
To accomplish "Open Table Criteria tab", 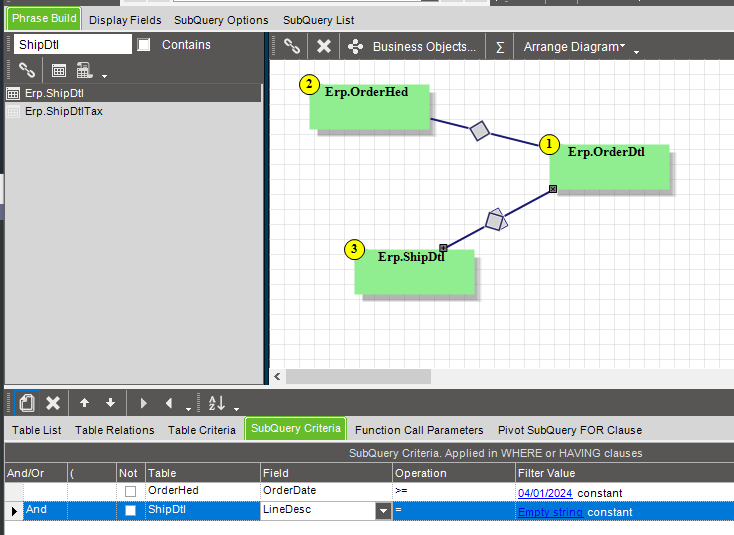I will [x=202, y=430].
